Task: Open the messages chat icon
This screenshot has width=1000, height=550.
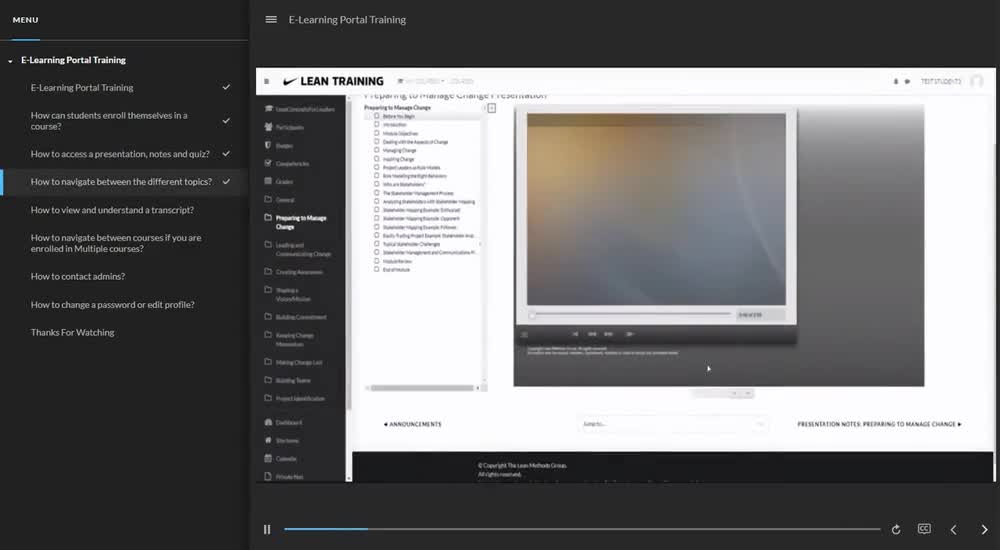Action: 907,82
